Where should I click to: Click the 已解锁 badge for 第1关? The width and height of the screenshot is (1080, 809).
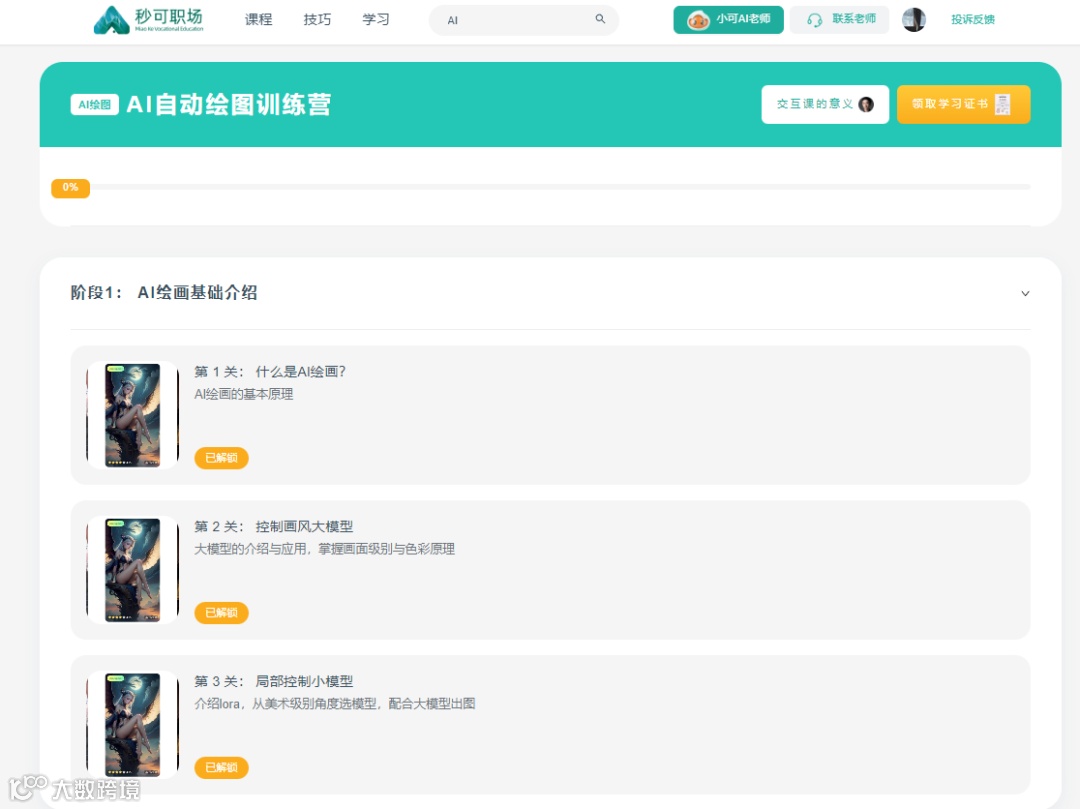[221, 458]
